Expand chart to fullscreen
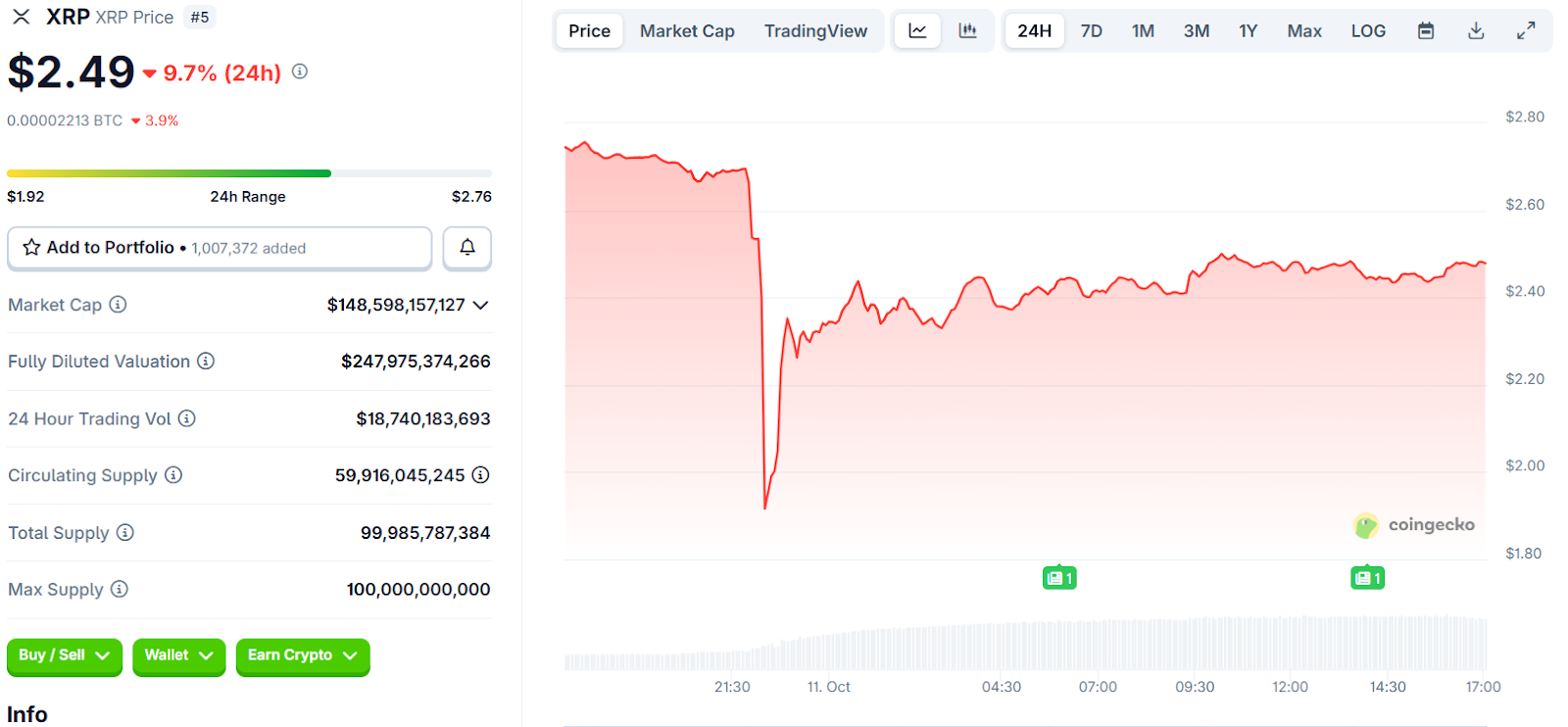 pyautogui.click(x=1526, y=31)
